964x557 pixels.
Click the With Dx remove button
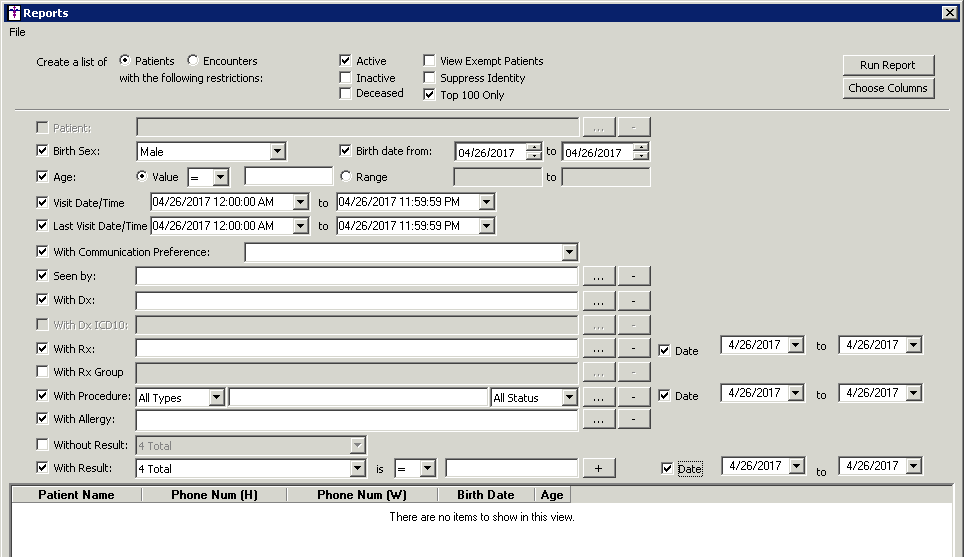tap(633, 301)
